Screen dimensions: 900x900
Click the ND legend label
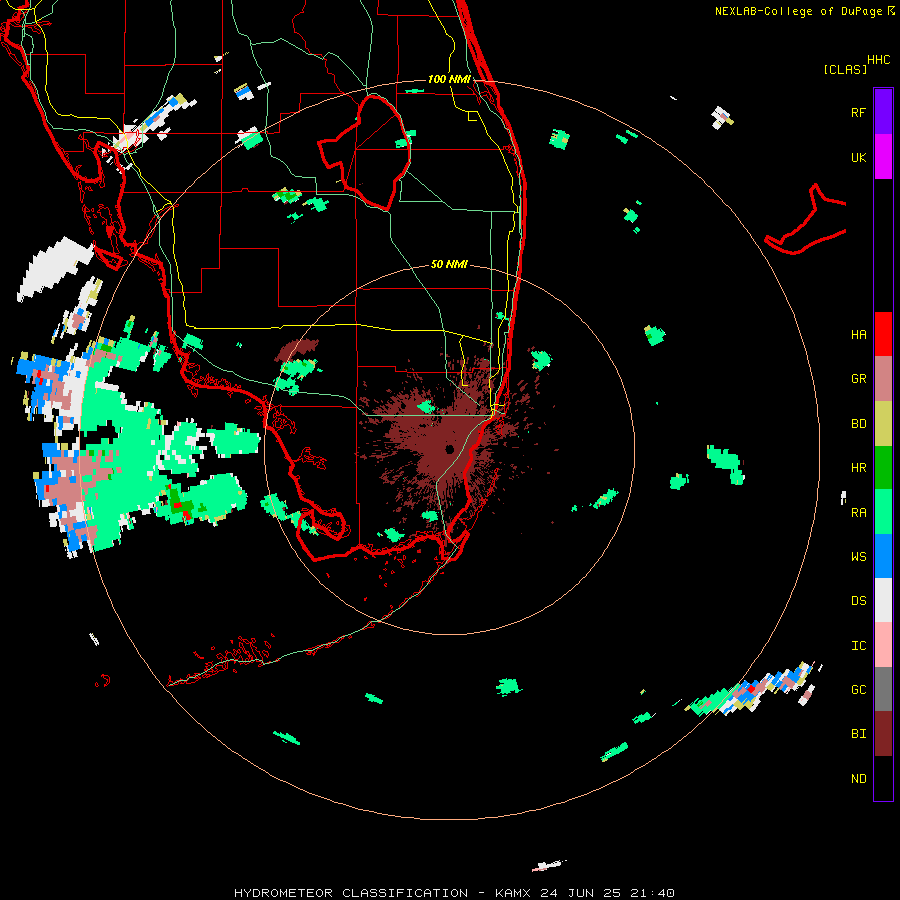[x=858, y=779]
